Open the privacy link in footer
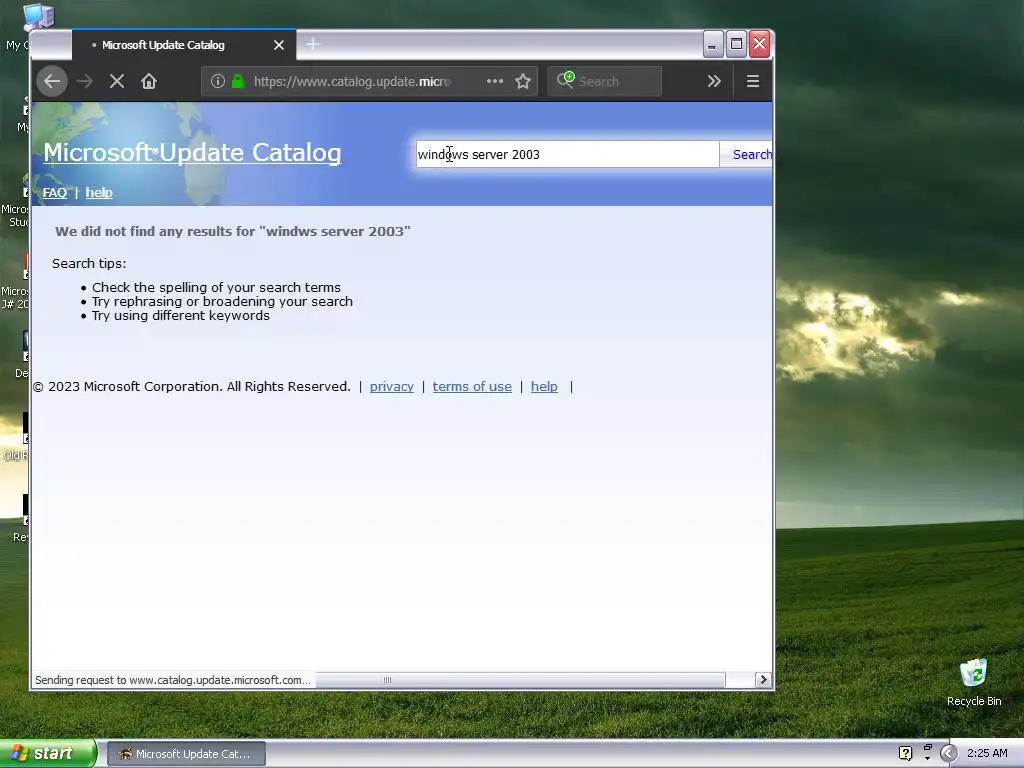This screenshot has height=768, width=1024. tap(392, 387)
